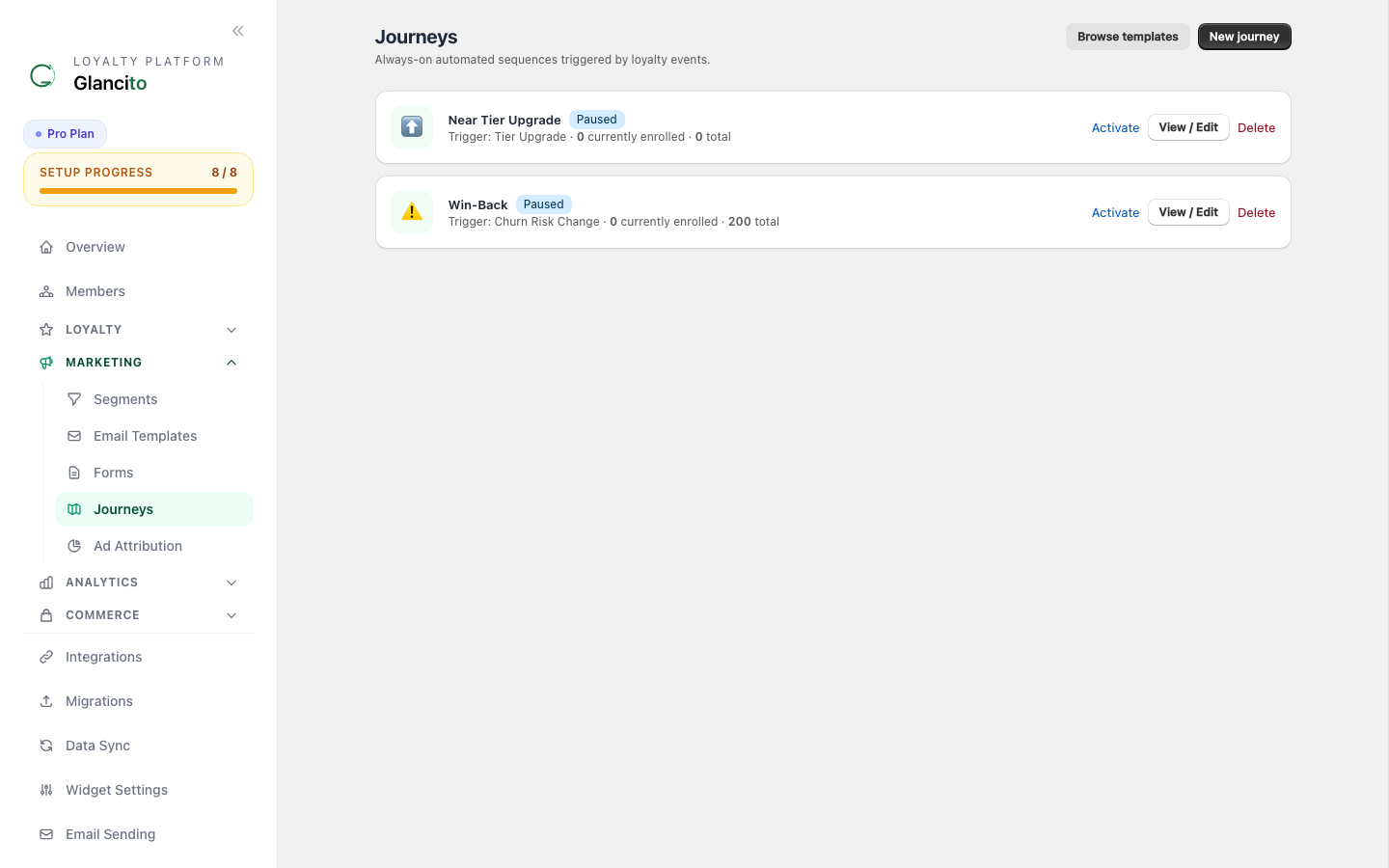
Task: Open Email Sending settings
Action: [x=139, y=834]
